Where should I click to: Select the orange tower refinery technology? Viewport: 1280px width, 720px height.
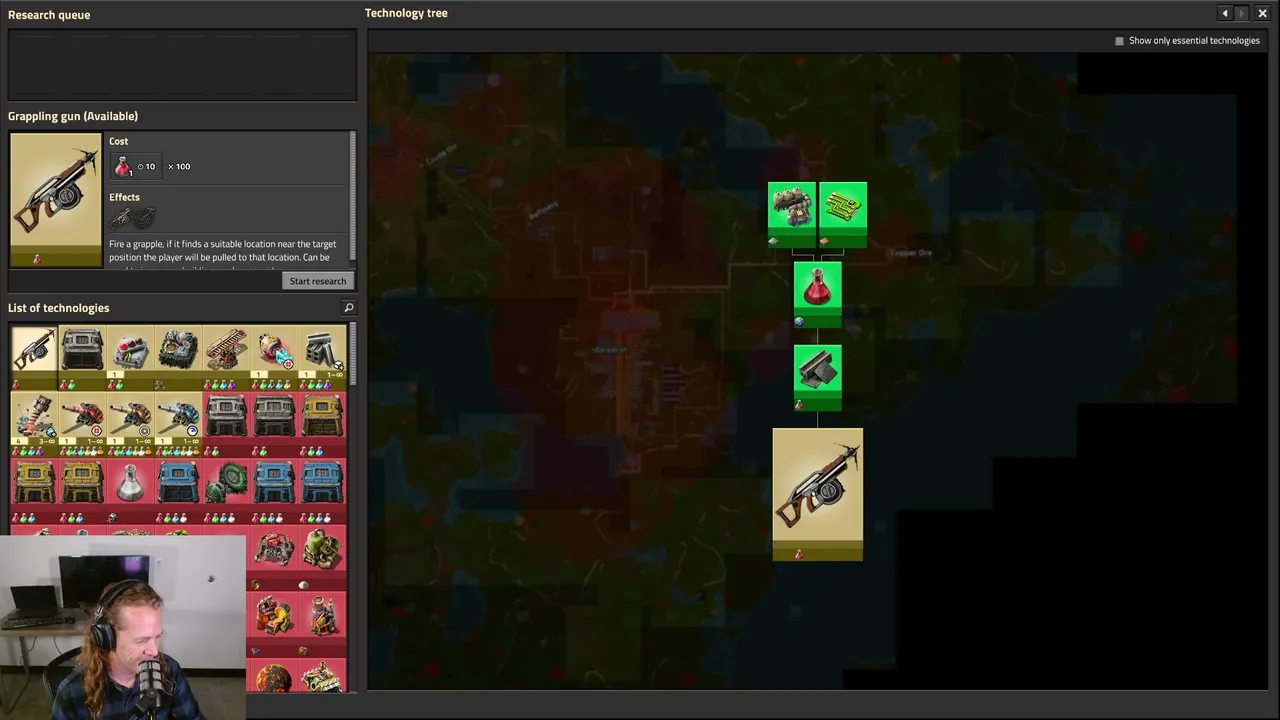(322, 623)
